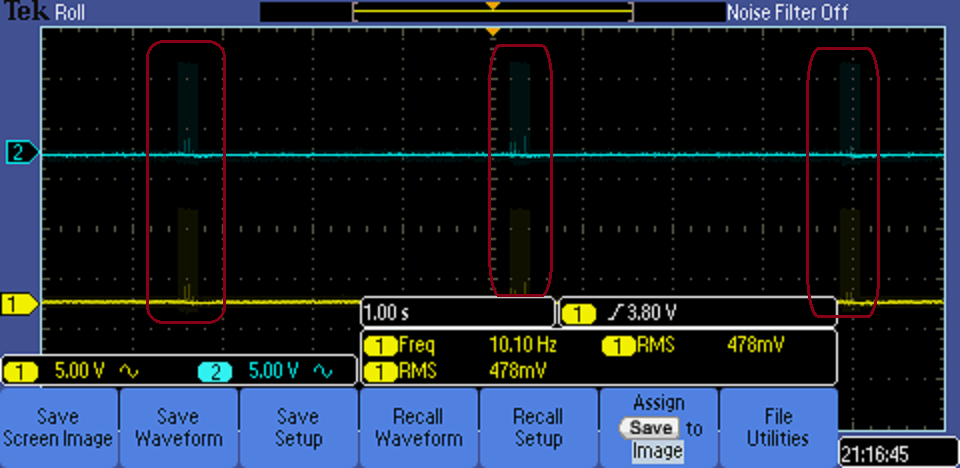The image size is (960, 468).
Task: Click the waveform record overview bar
Action: [x=492, y=12]
